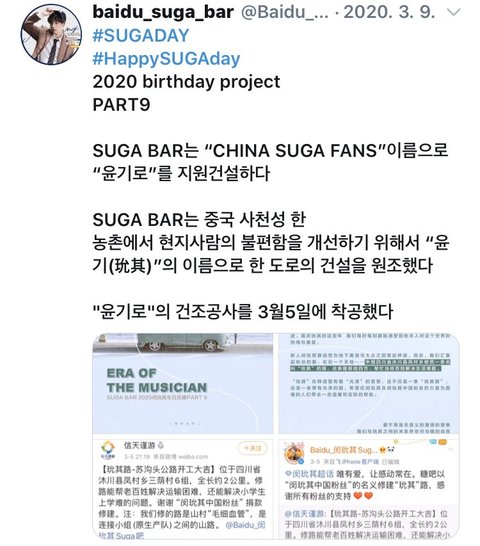This screenshot has width=480, height=546.
Task: Click the panda emoji beside the Baidu_闵玧其 name
Action: pyautogui.click(x=391, y=450)
